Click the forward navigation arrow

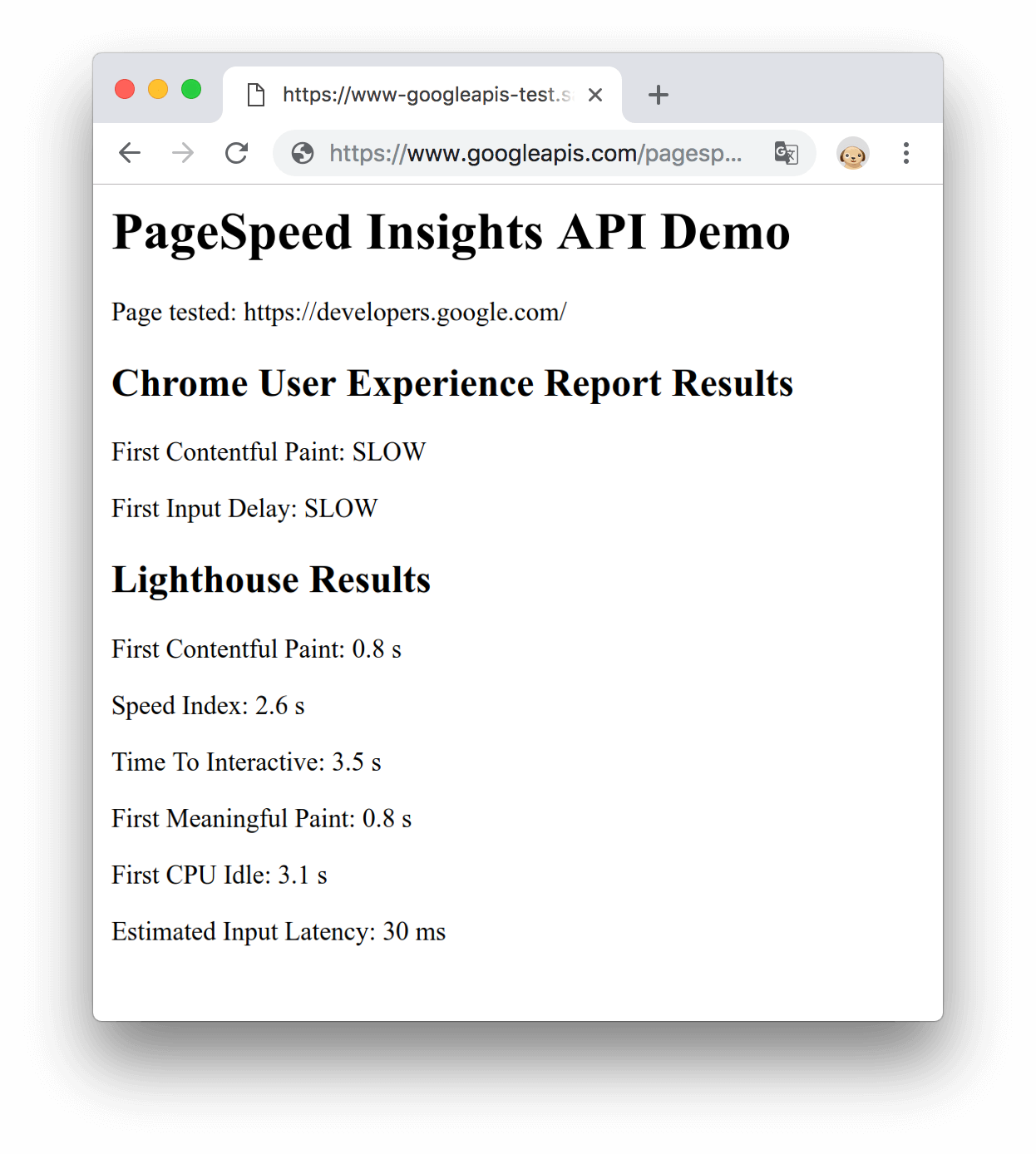pos(183,153)
